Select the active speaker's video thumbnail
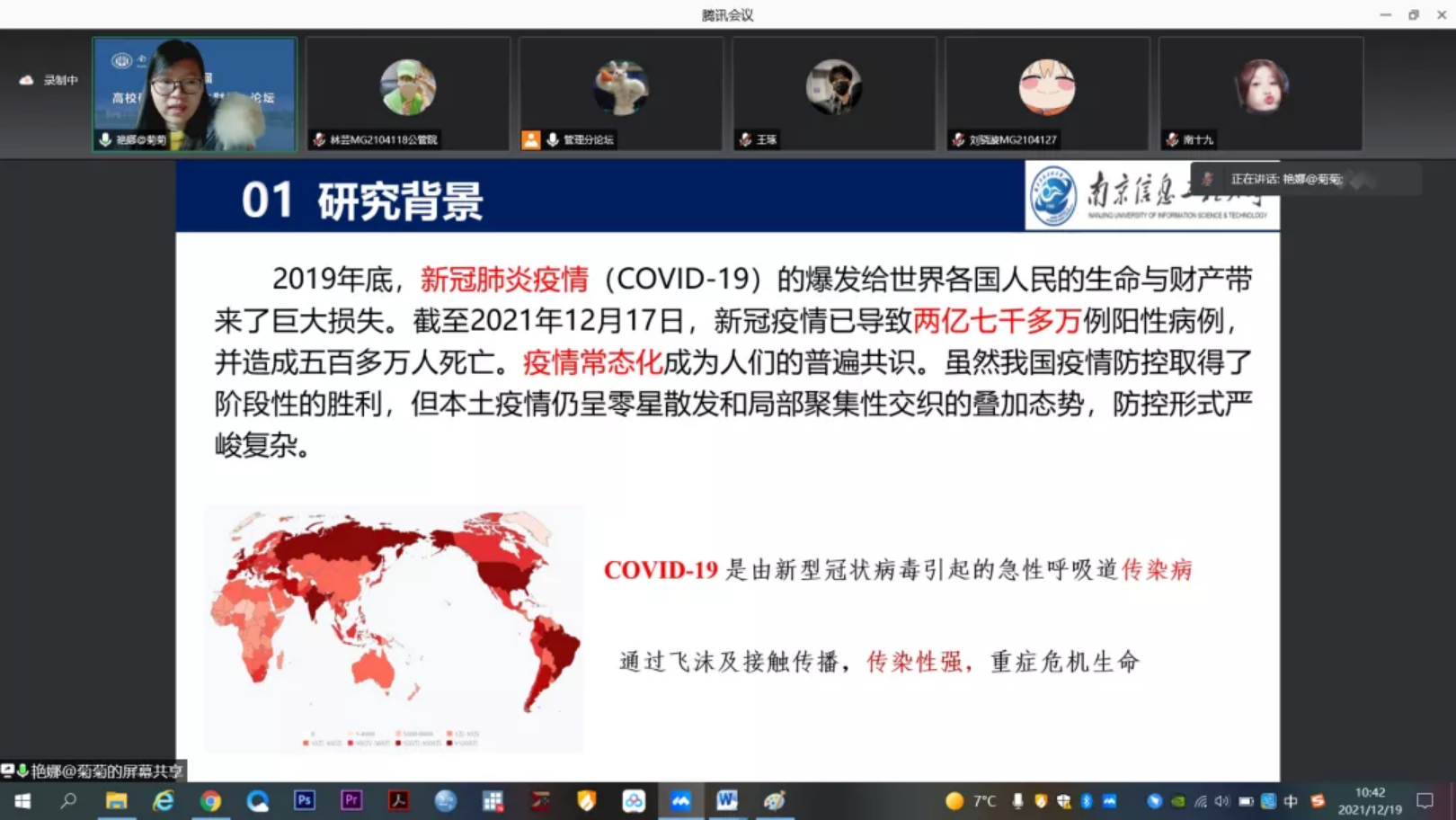Screen dimensions: 1456x820 click(194, 94)
